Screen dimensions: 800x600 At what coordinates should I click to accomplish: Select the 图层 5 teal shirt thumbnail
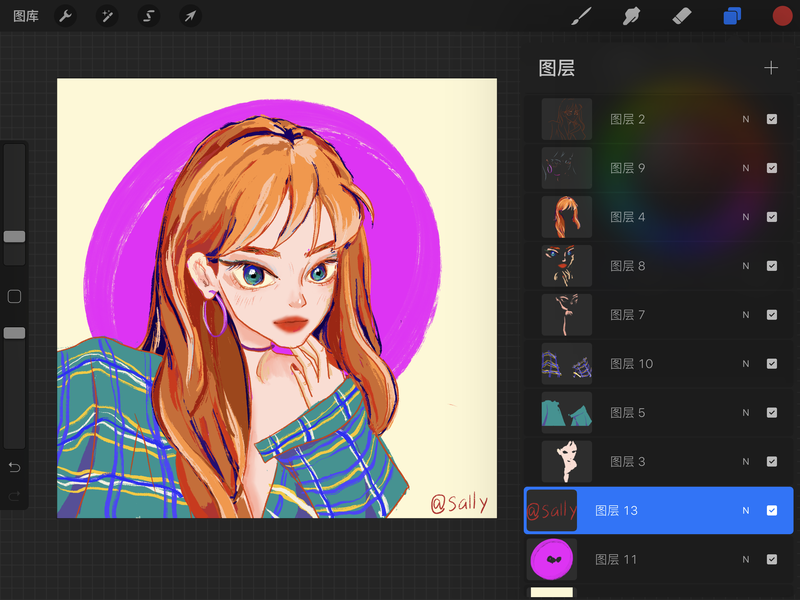[x=567, y=413]
